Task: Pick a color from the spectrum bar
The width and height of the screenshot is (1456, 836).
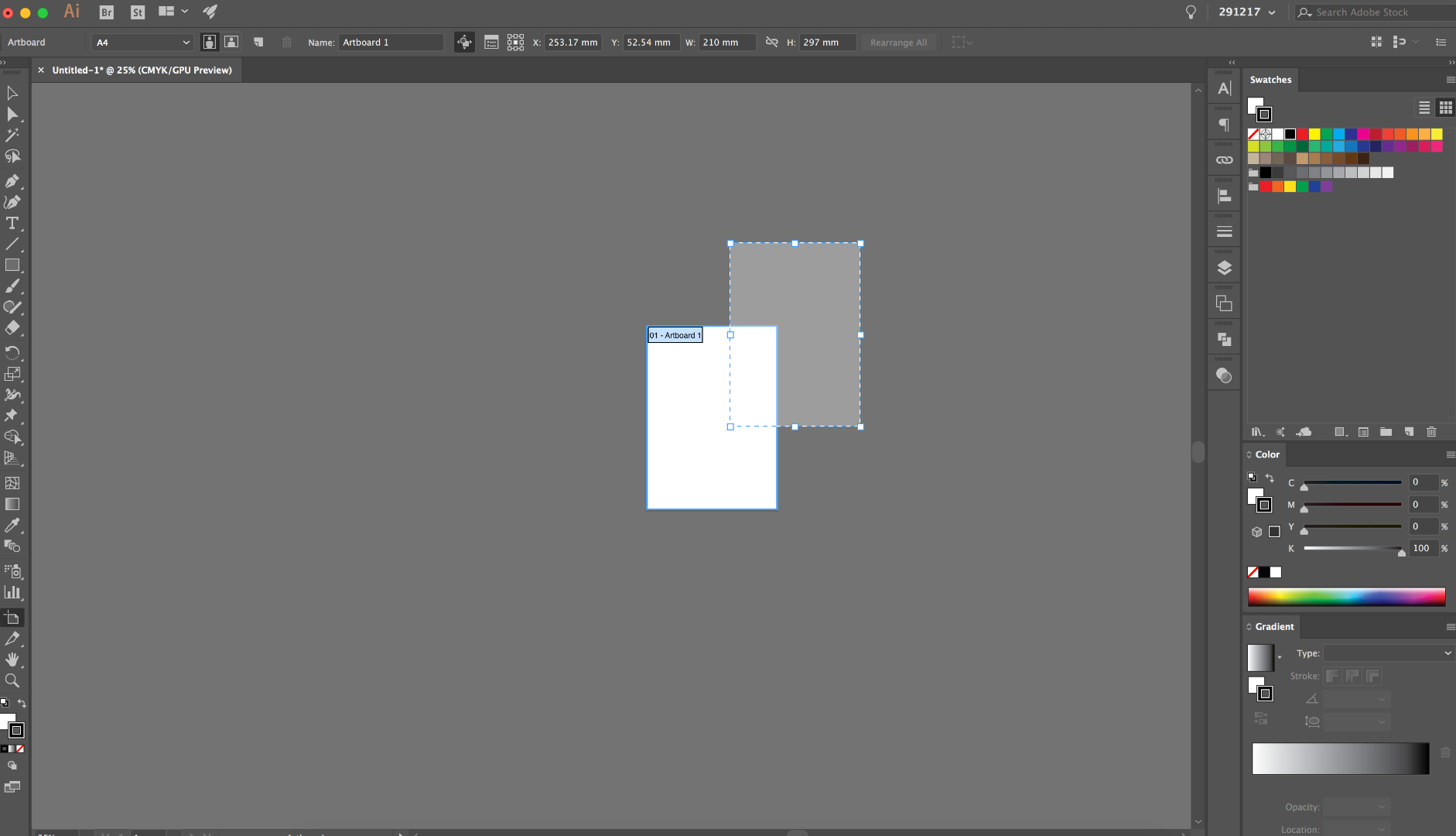Action: 1346,596
